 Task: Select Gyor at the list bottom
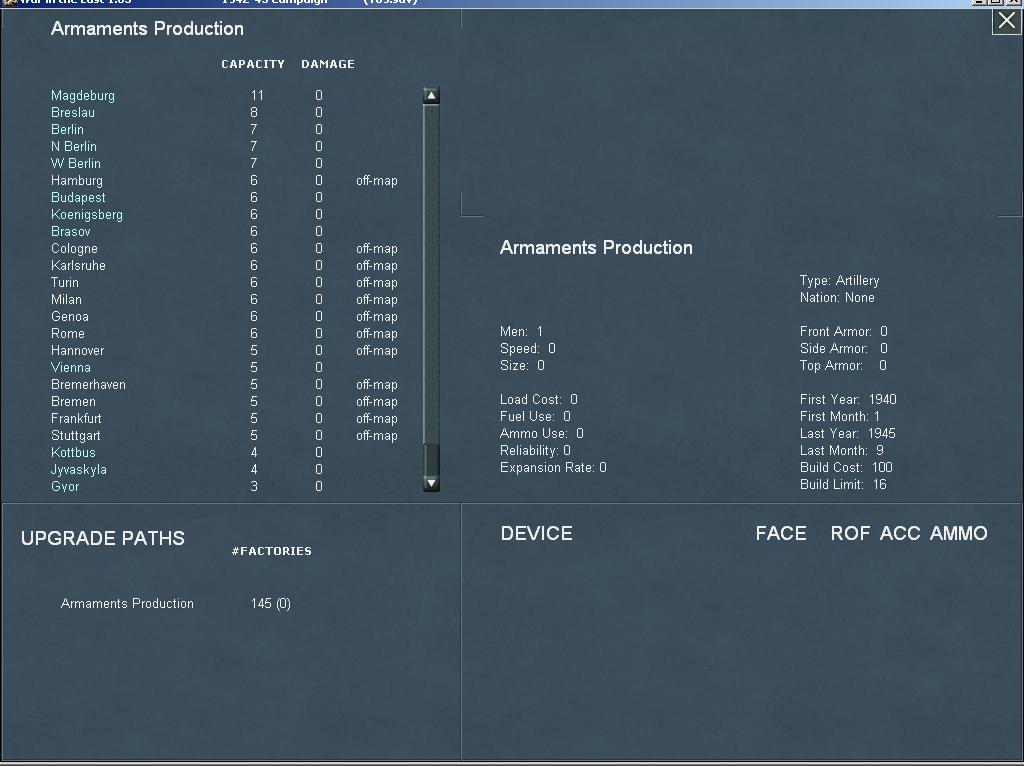(65, 486)
